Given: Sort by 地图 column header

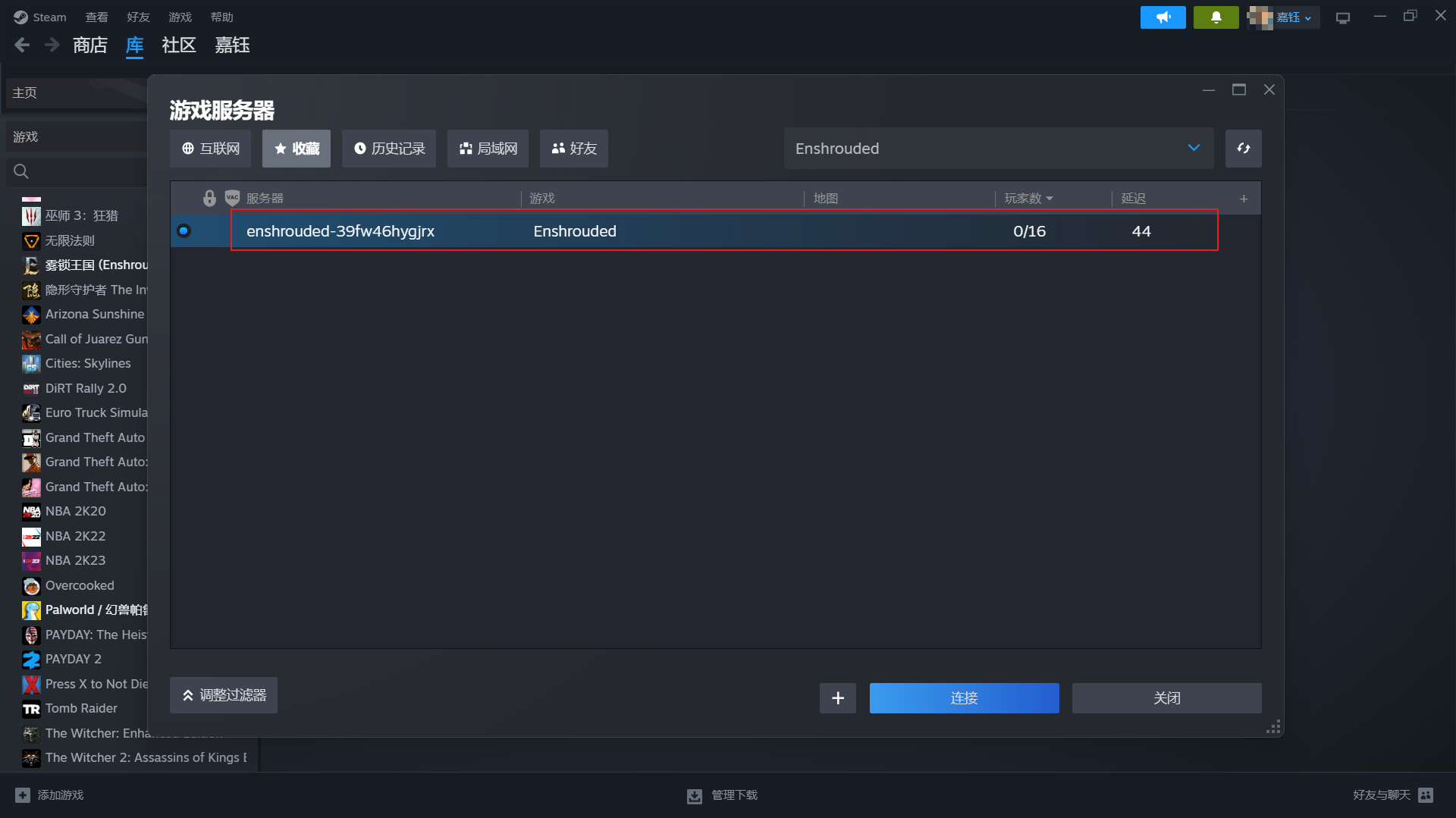Looking at the screenshot, I should [826, 199].
